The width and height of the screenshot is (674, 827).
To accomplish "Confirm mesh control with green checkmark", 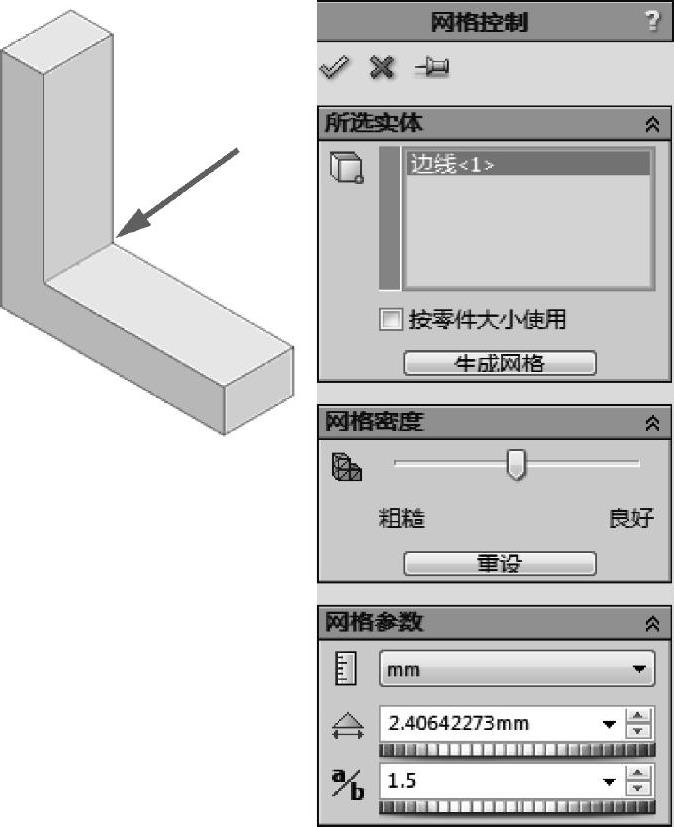I will [x=334, y=68].
